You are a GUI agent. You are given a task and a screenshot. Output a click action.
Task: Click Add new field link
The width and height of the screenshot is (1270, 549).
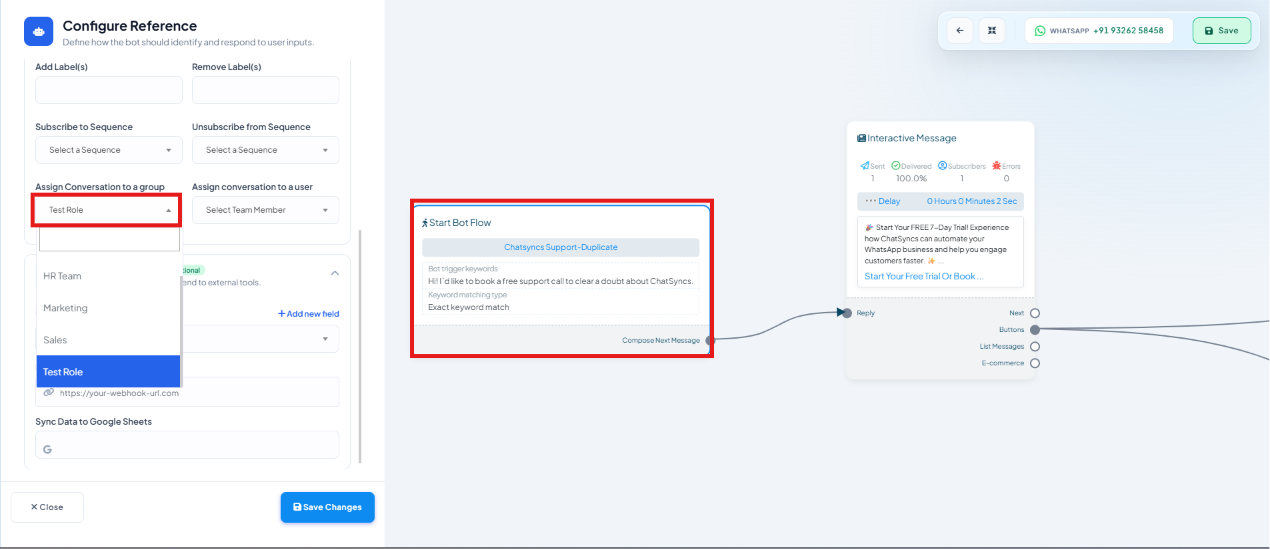coord(309,314)
